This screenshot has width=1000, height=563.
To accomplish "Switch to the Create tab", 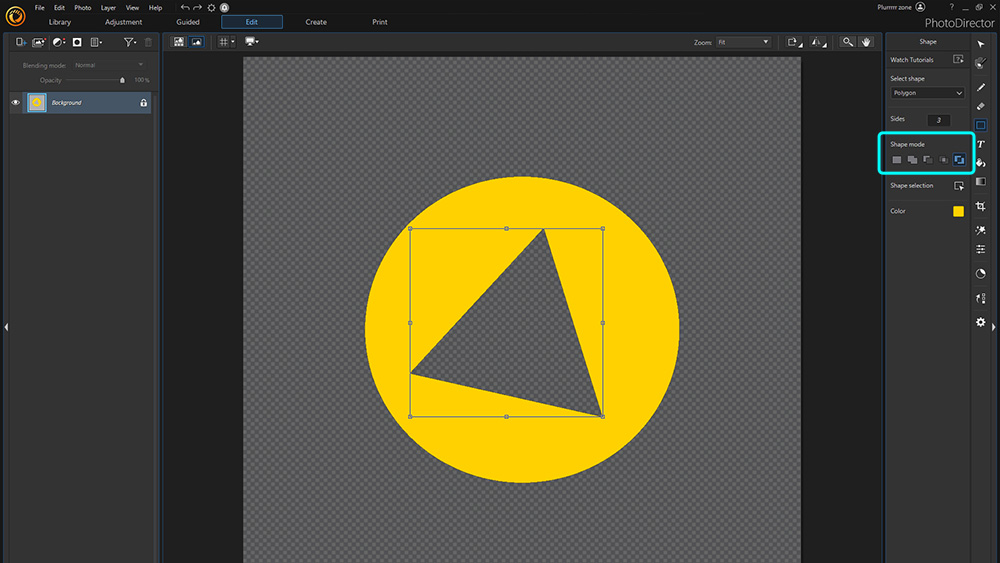I will (x=316, y=22).
